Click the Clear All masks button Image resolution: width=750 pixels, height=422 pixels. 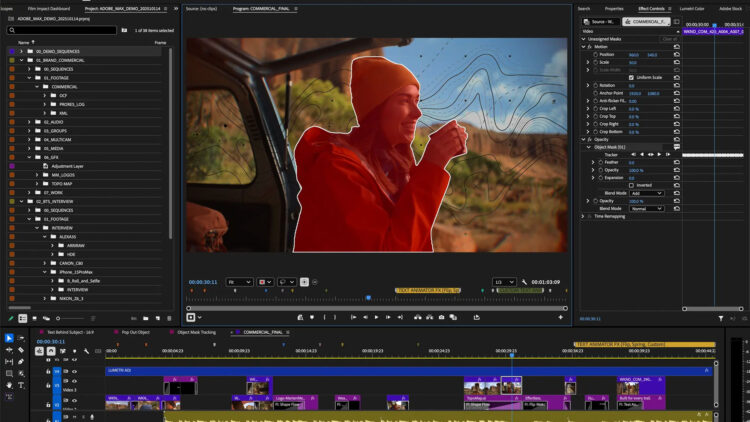tap(670, 39)
